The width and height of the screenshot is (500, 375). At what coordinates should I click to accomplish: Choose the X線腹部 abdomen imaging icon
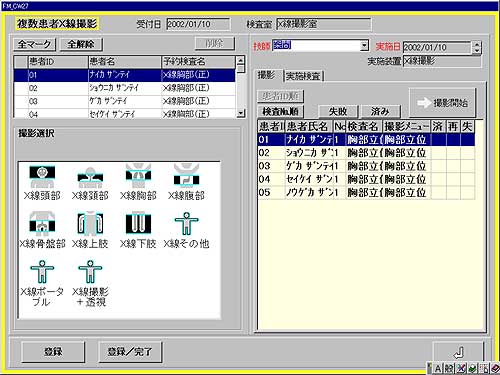coord(186,182)
